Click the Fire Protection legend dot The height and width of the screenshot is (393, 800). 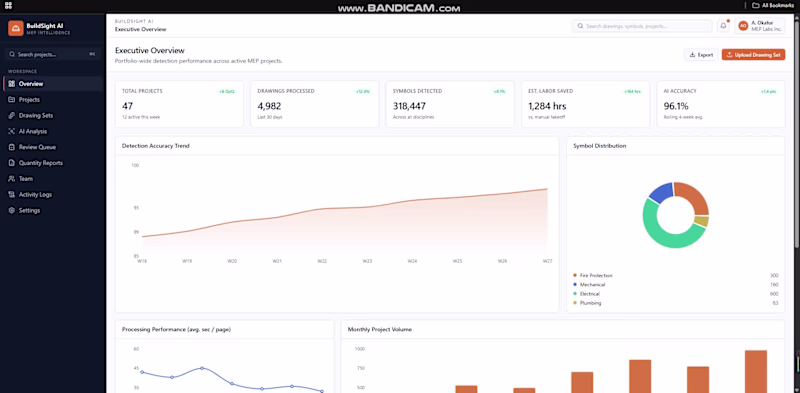(x=575, y=276)
